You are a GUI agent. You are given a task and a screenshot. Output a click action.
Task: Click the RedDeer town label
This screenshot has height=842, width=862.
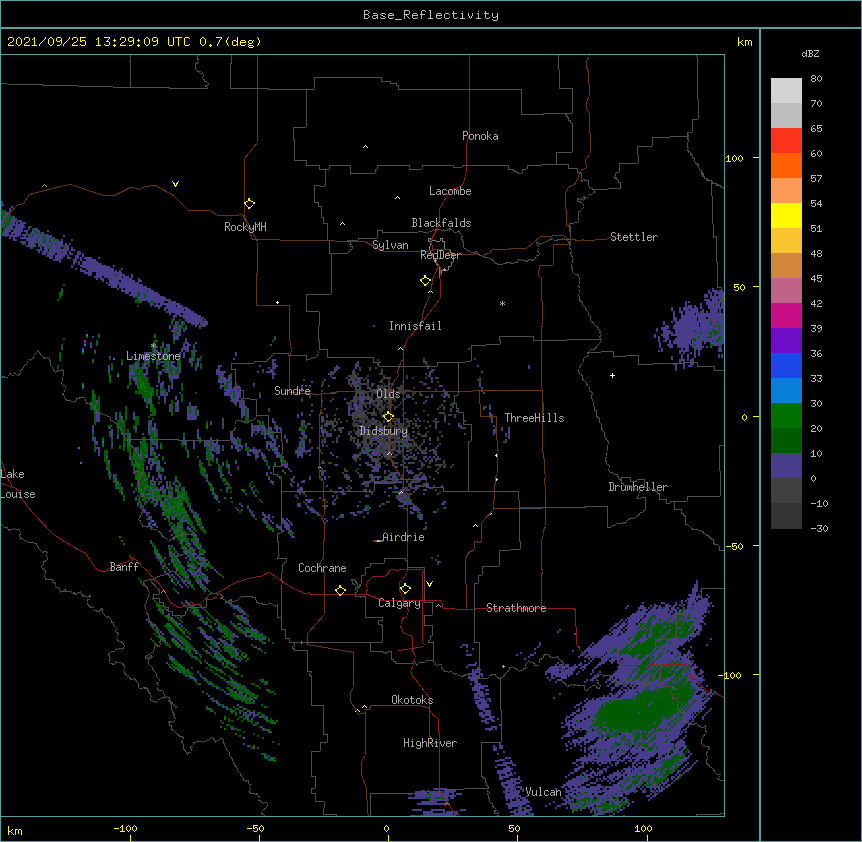[x=440, y=255]
